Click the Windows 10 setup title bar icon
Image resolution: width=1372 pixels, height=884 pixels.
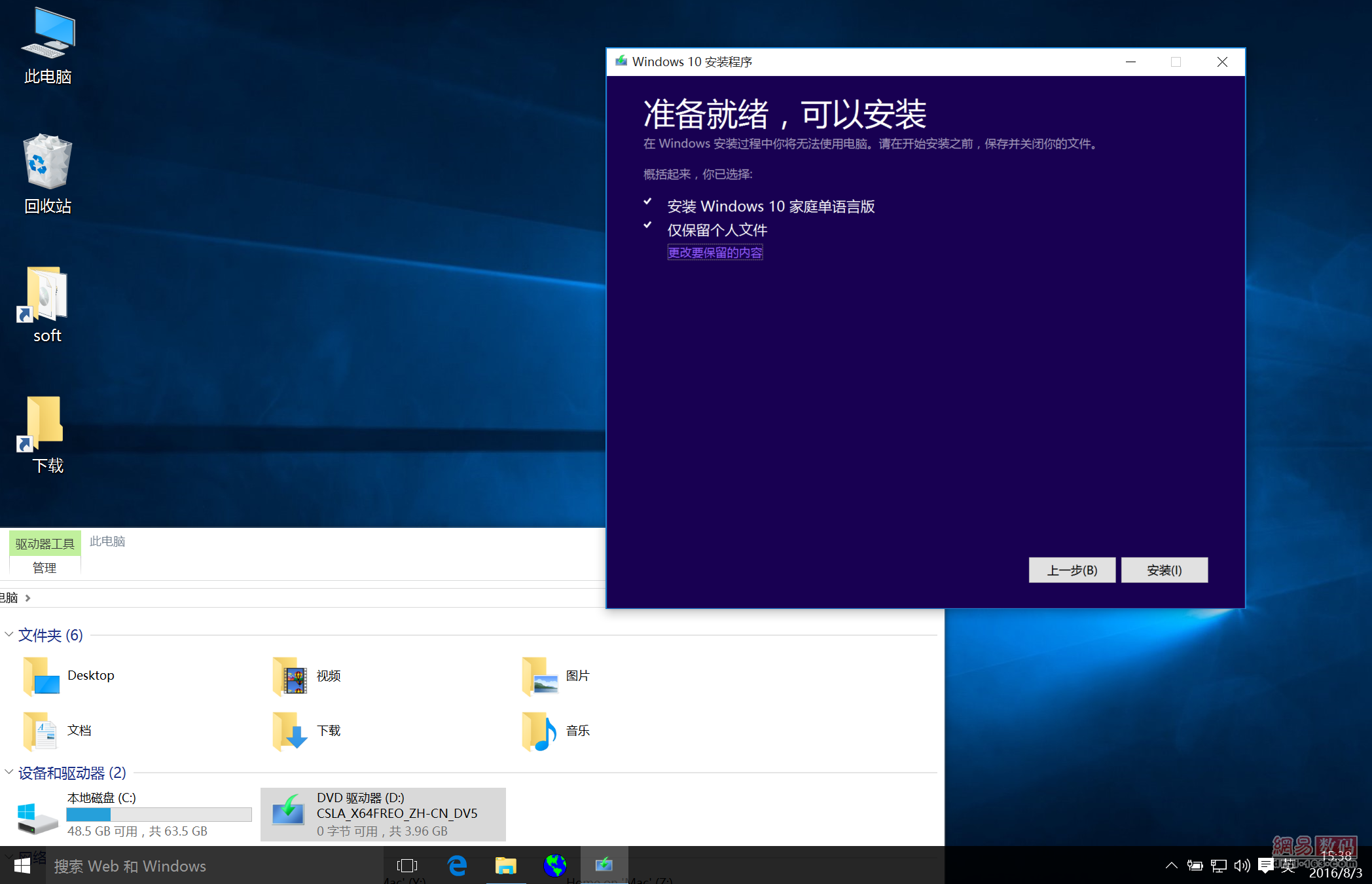click(621, 61)
